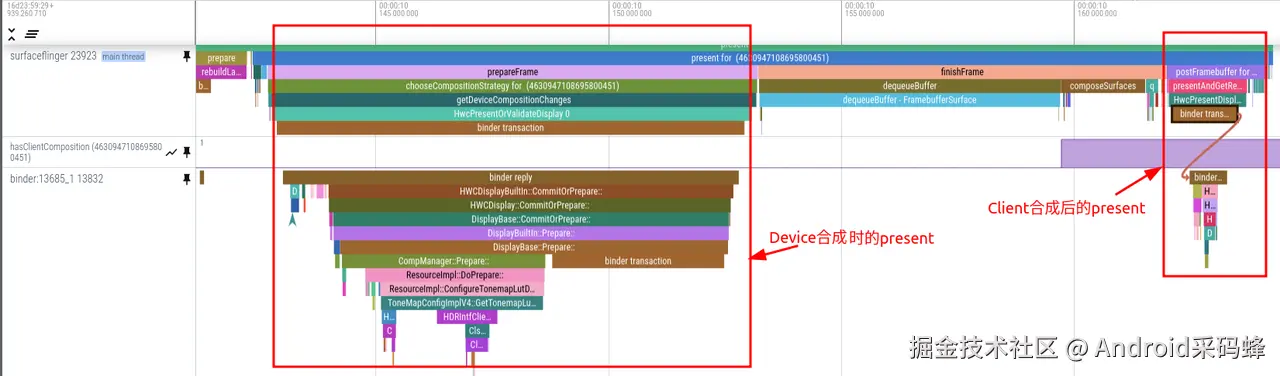The image size is (1280, 376).
Task: Select the 'dequeueBuffer - FramebufferSurface' slice
Action: tap(909, 100)
